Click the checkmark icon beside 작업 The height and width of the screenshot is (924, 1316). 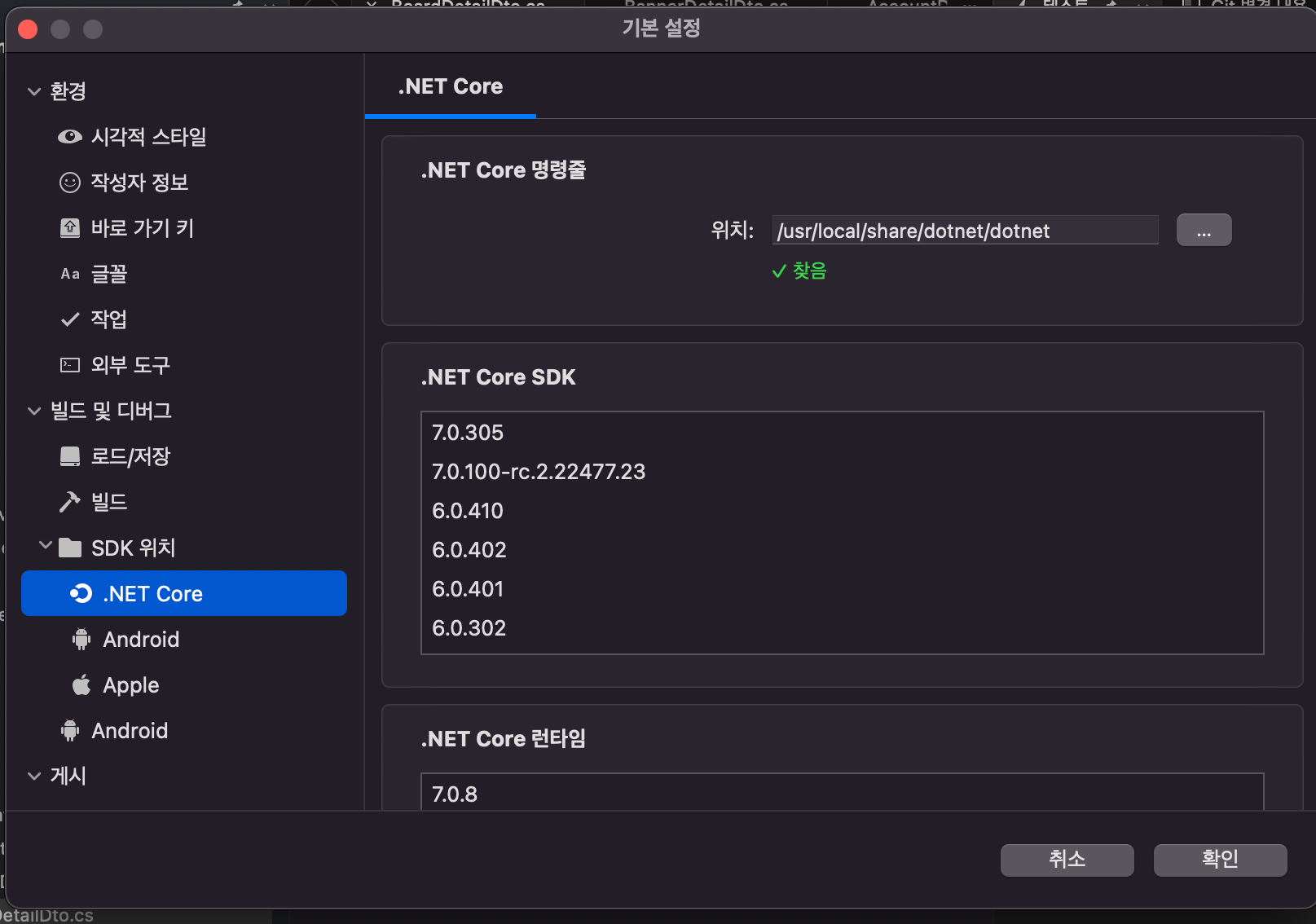tap(70, 319)
